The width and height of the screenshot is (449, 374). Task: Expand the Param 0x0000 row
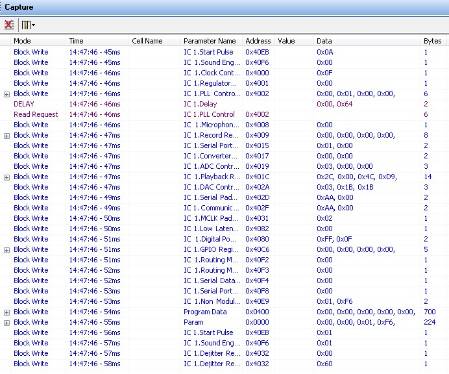tap(7, 323)
